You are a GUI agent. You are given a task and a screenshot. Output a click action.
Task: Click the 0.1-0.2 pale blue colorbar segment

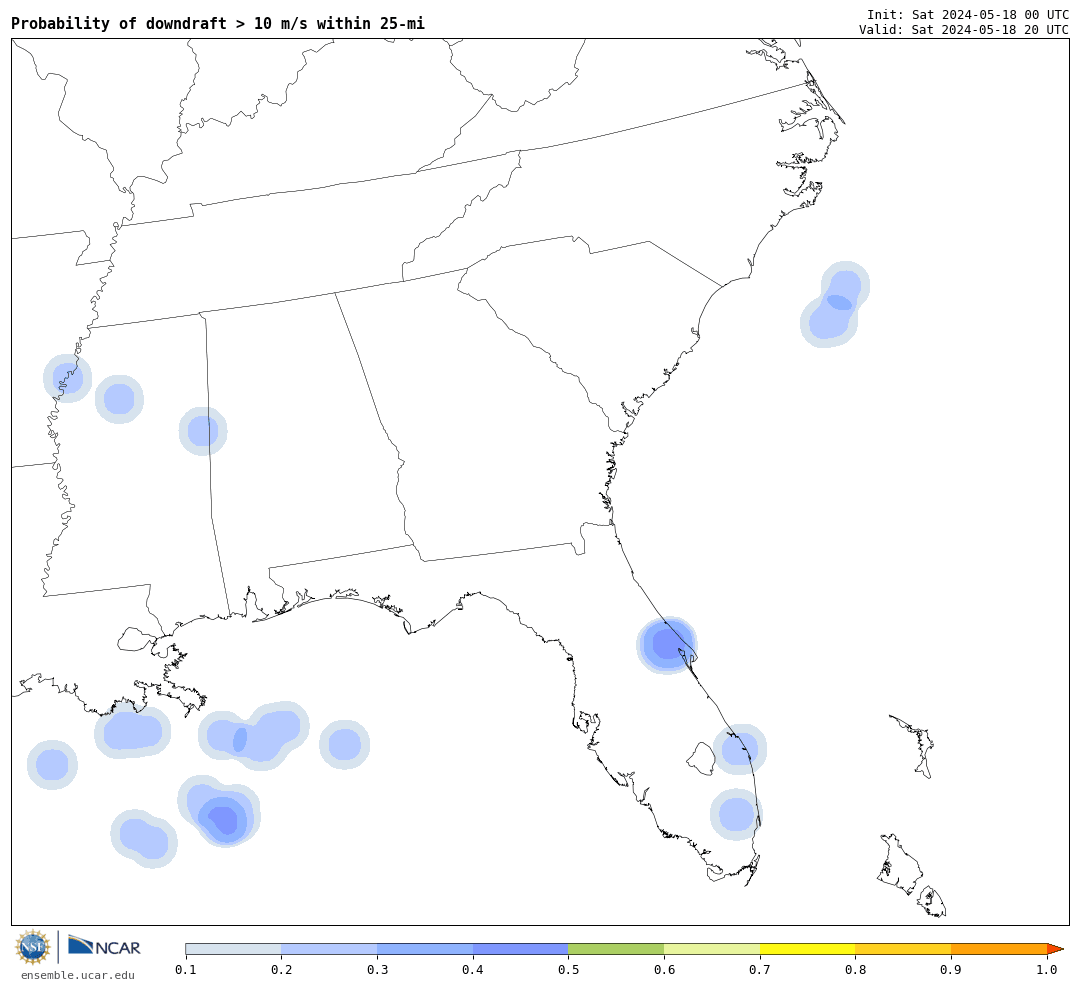click(233, 949)
